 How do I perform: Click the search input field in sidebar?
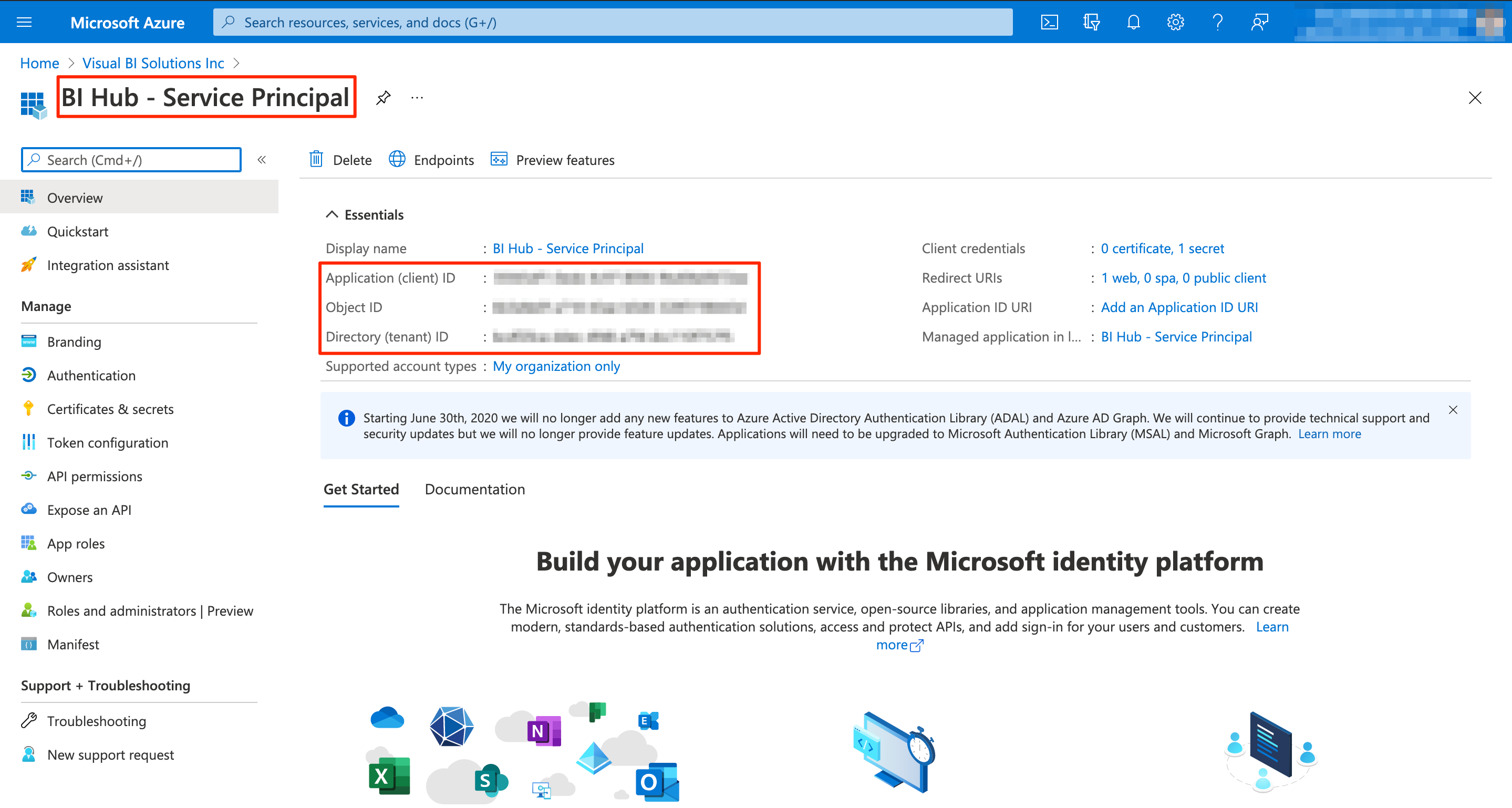coord(131,159)
